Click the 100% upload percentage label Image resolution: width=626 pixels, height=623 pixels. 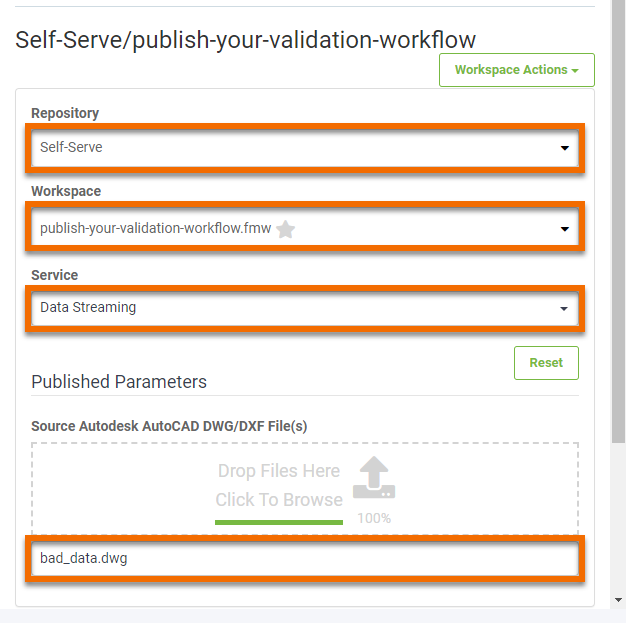pos(374,519)
